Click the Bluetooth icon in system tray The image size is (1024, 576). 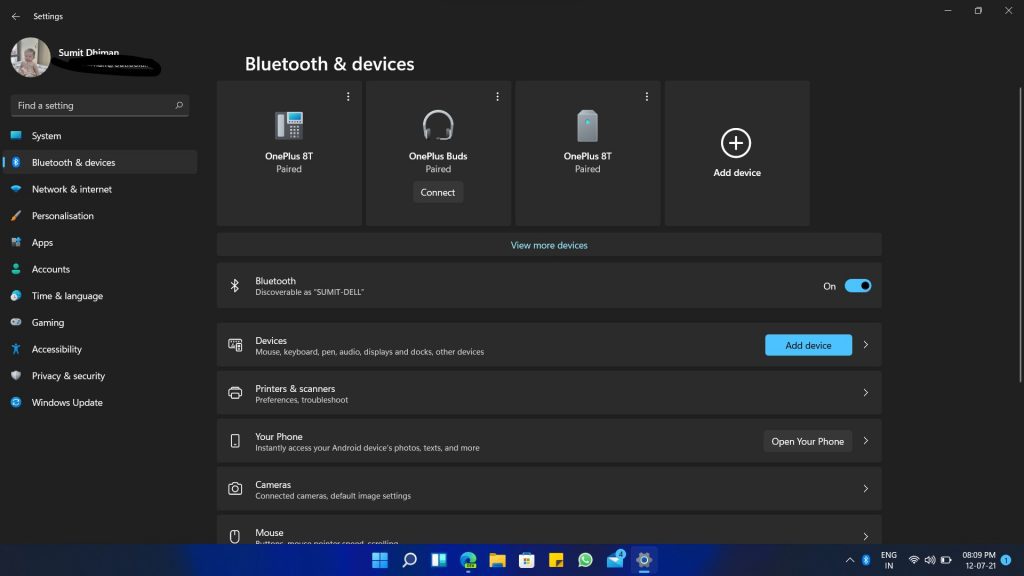point(865,561)
